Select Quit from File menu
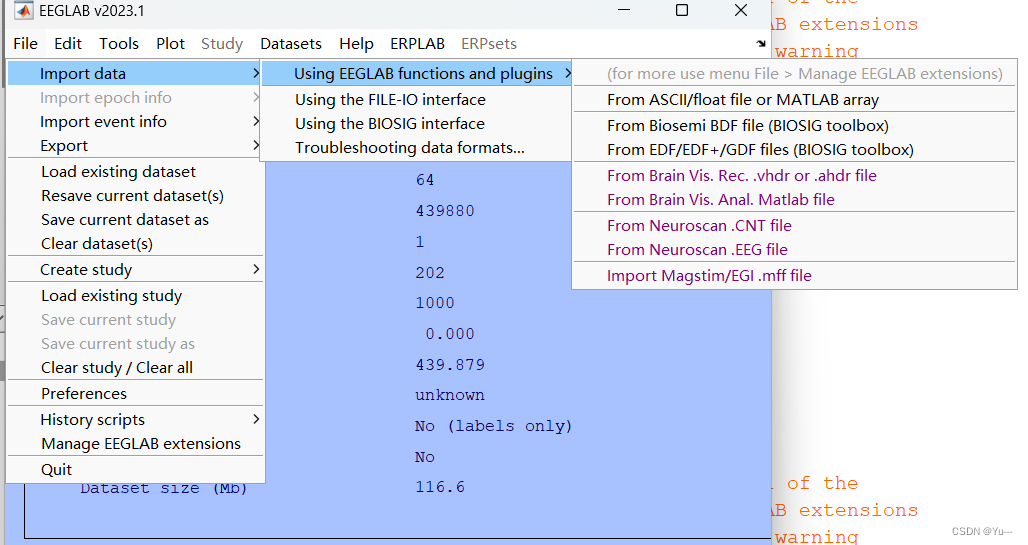 coord(134,470)
